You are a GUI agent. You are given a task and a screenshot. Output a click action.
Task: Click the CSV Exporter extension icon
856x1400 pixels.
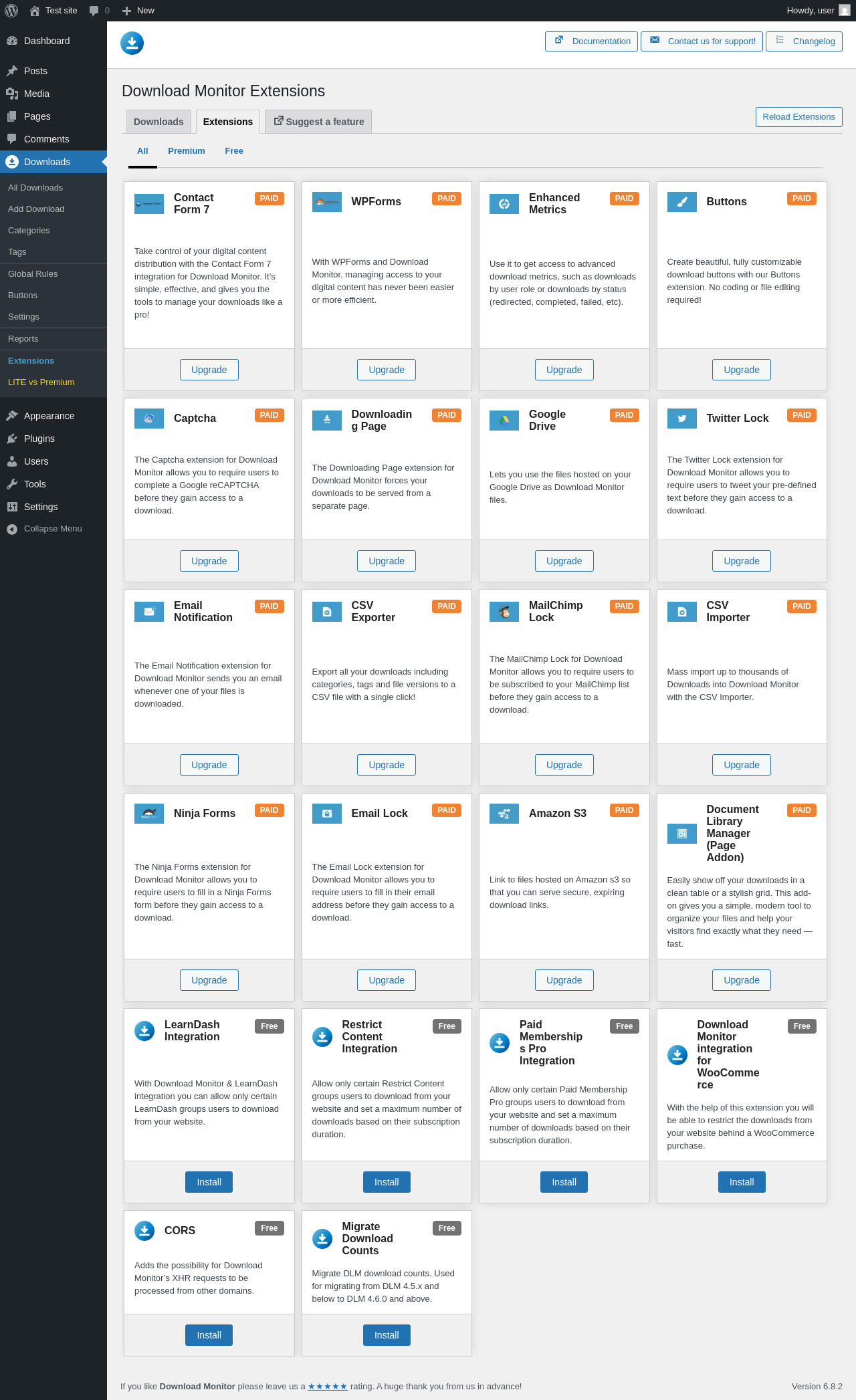point(327,612)
